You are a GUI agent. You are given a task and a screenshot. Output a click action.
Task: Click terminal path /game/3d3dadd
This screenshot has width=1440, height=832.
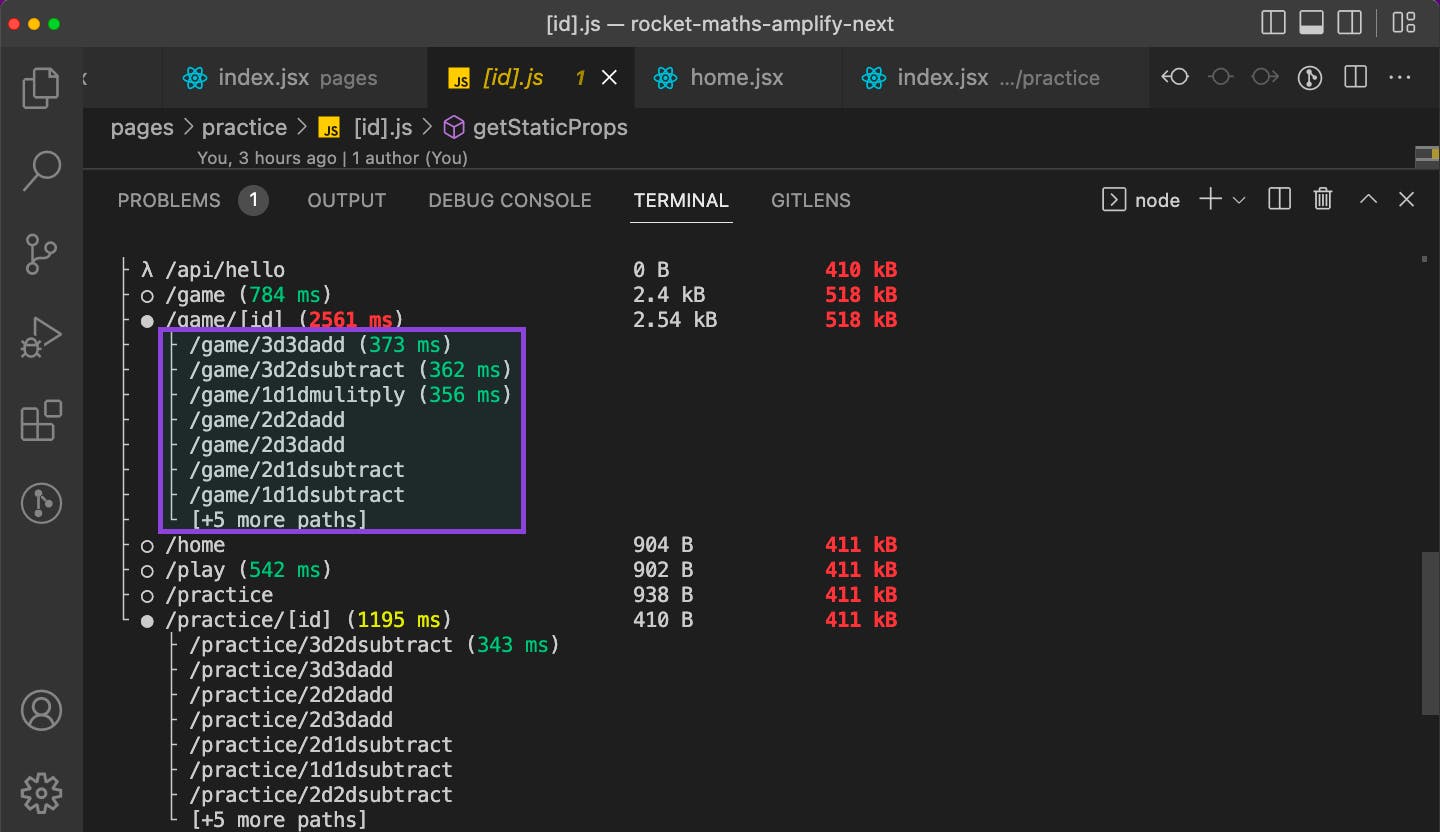(267, 345)
